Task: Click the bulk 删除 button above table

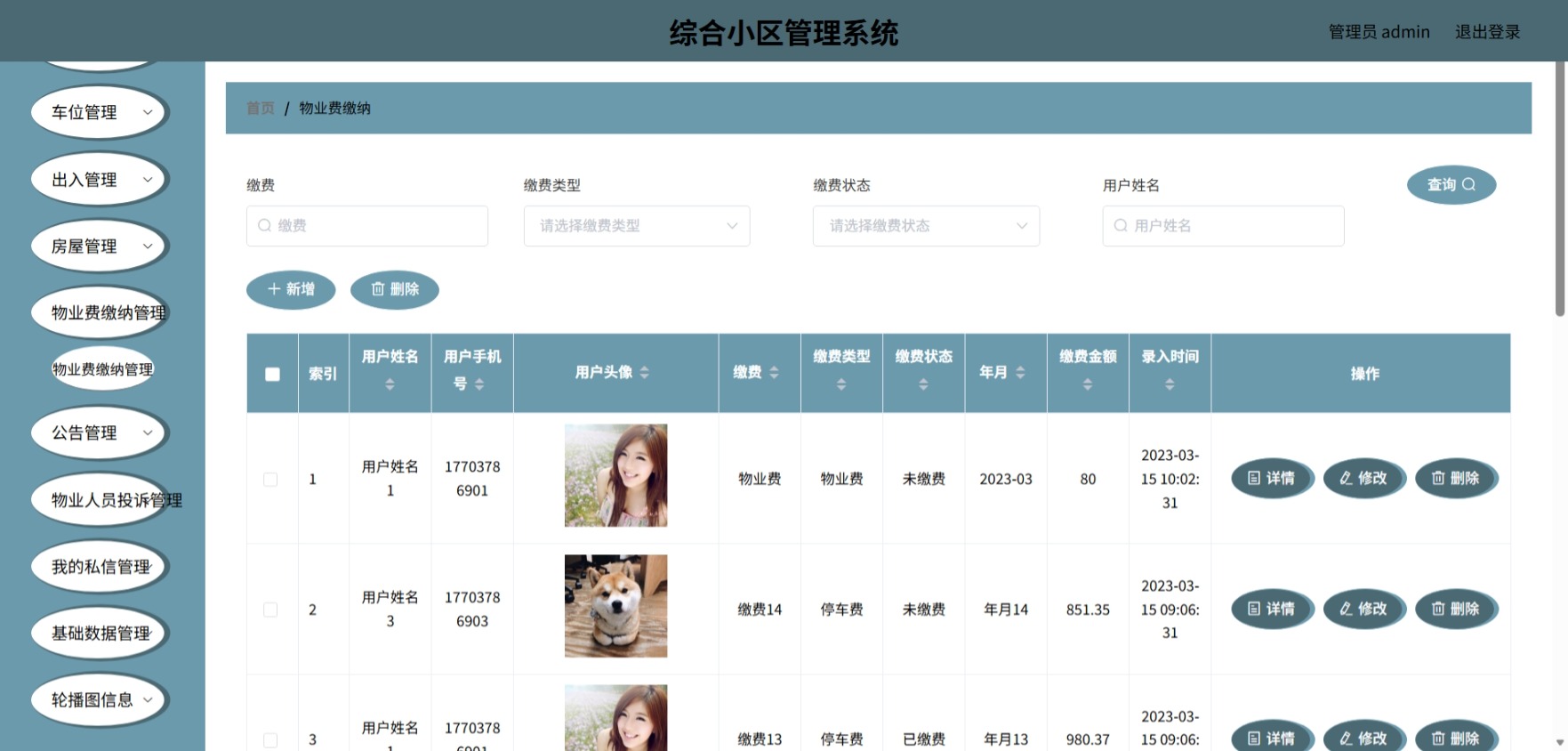Action: click(x=395, y=290)
